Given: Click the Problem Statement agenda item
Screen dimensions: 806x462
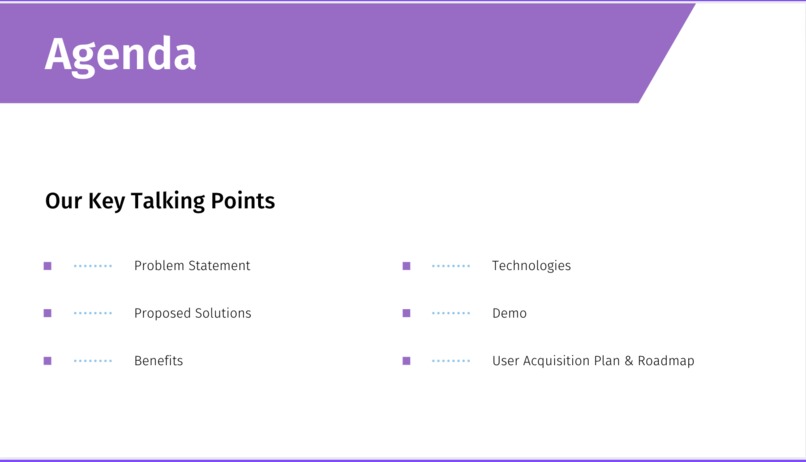Looking at the screenshot, I should coord(192,266).
